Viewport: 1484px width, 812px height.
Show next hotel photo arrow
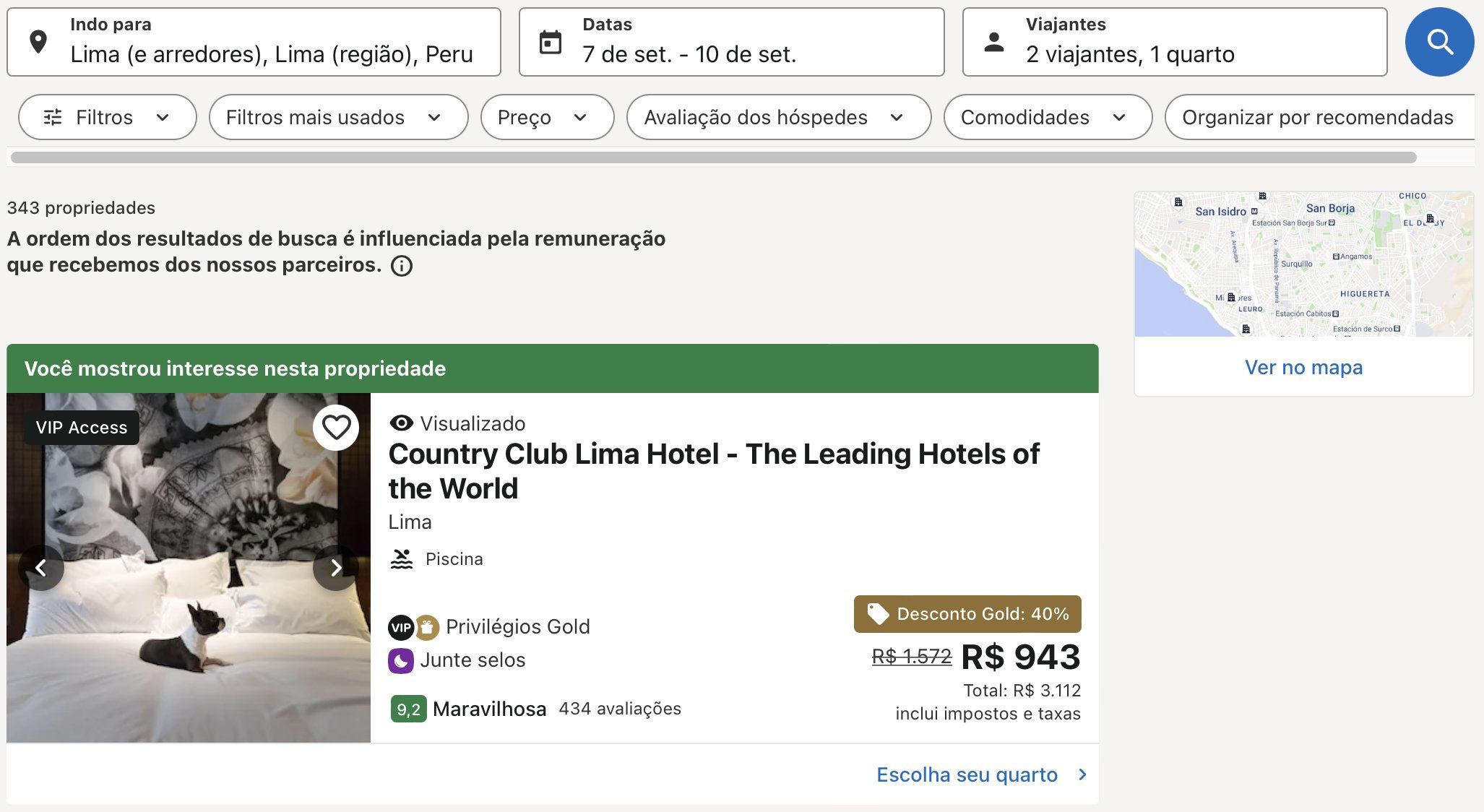point(336,568)
